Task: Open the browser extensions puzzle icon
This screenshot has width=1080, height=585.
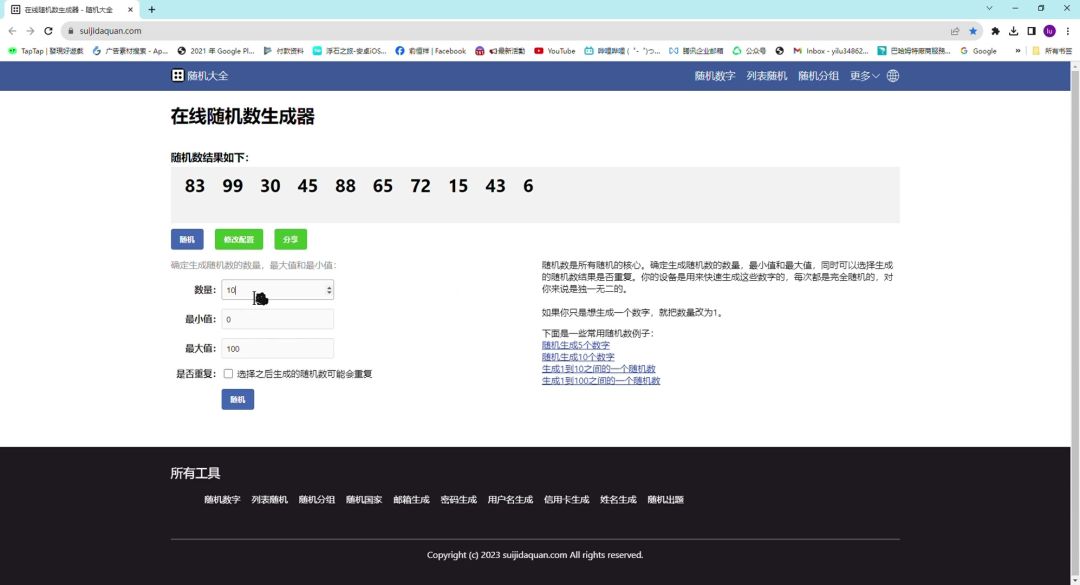Action: (995, 31)
